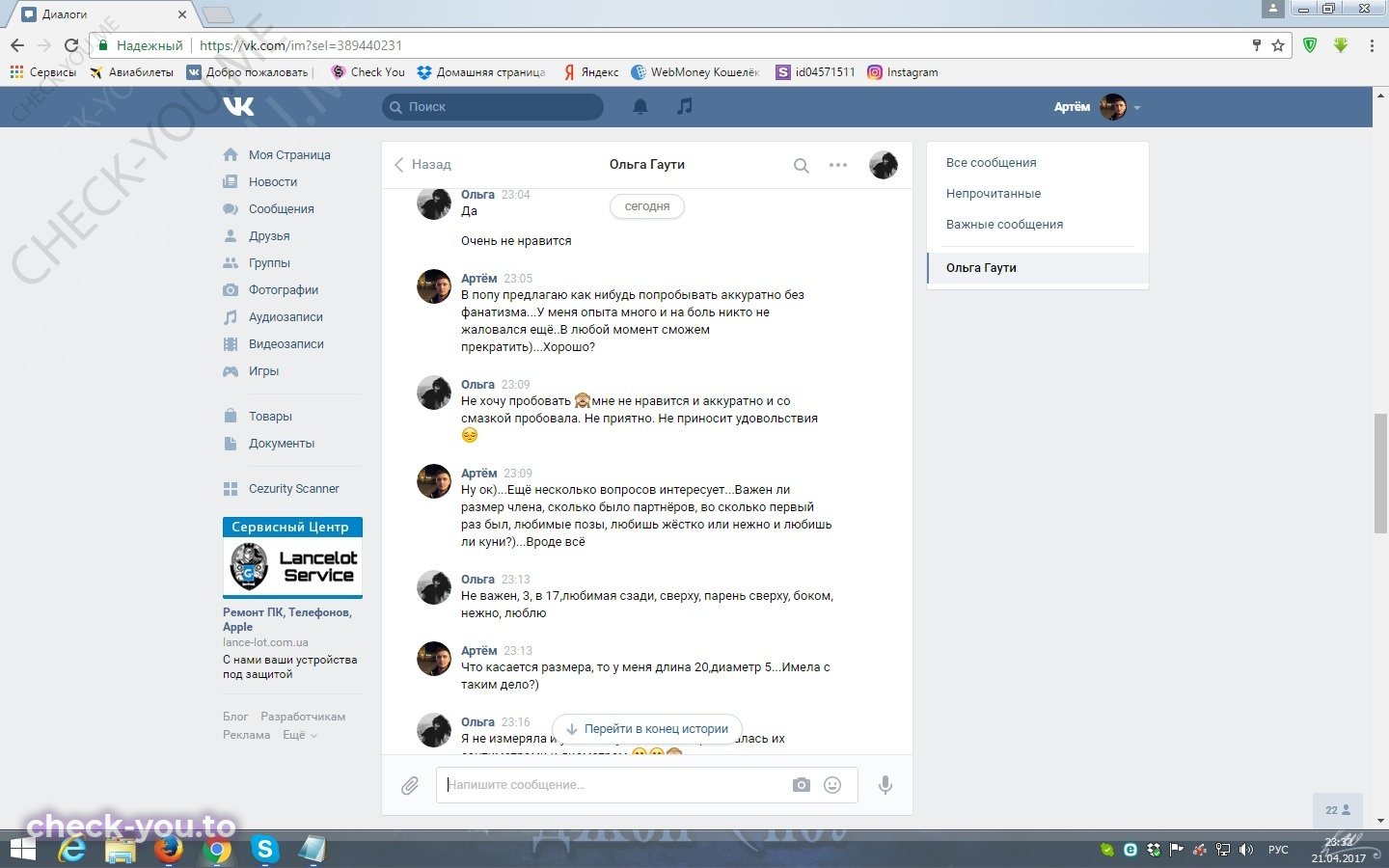1389x868 pixels.
Task: Click the paperclip attachment icon
Action: tap(410, 785)
